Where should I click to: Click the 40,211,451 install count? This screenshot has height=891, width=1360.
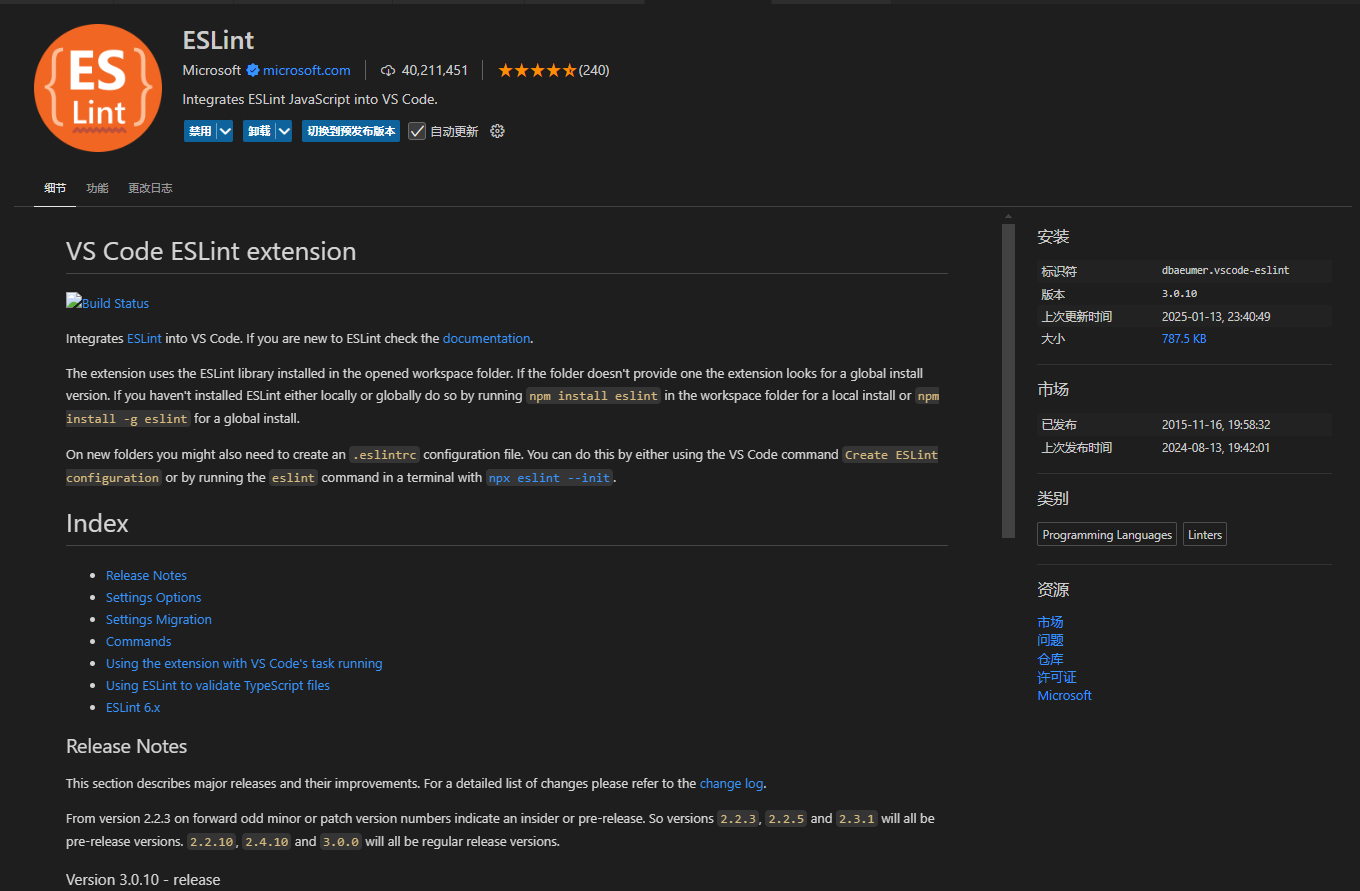pos(435,70)
